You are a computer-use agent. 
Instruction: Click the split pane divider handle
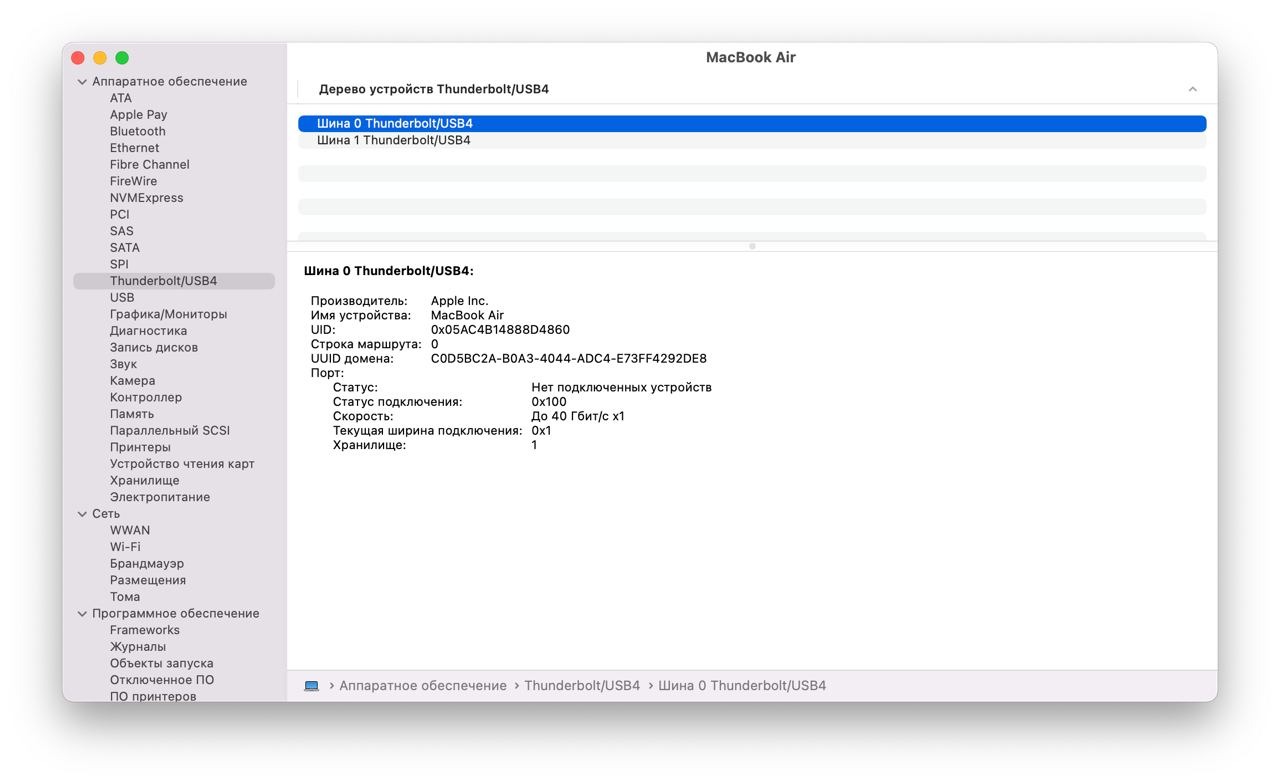point(752,246)
